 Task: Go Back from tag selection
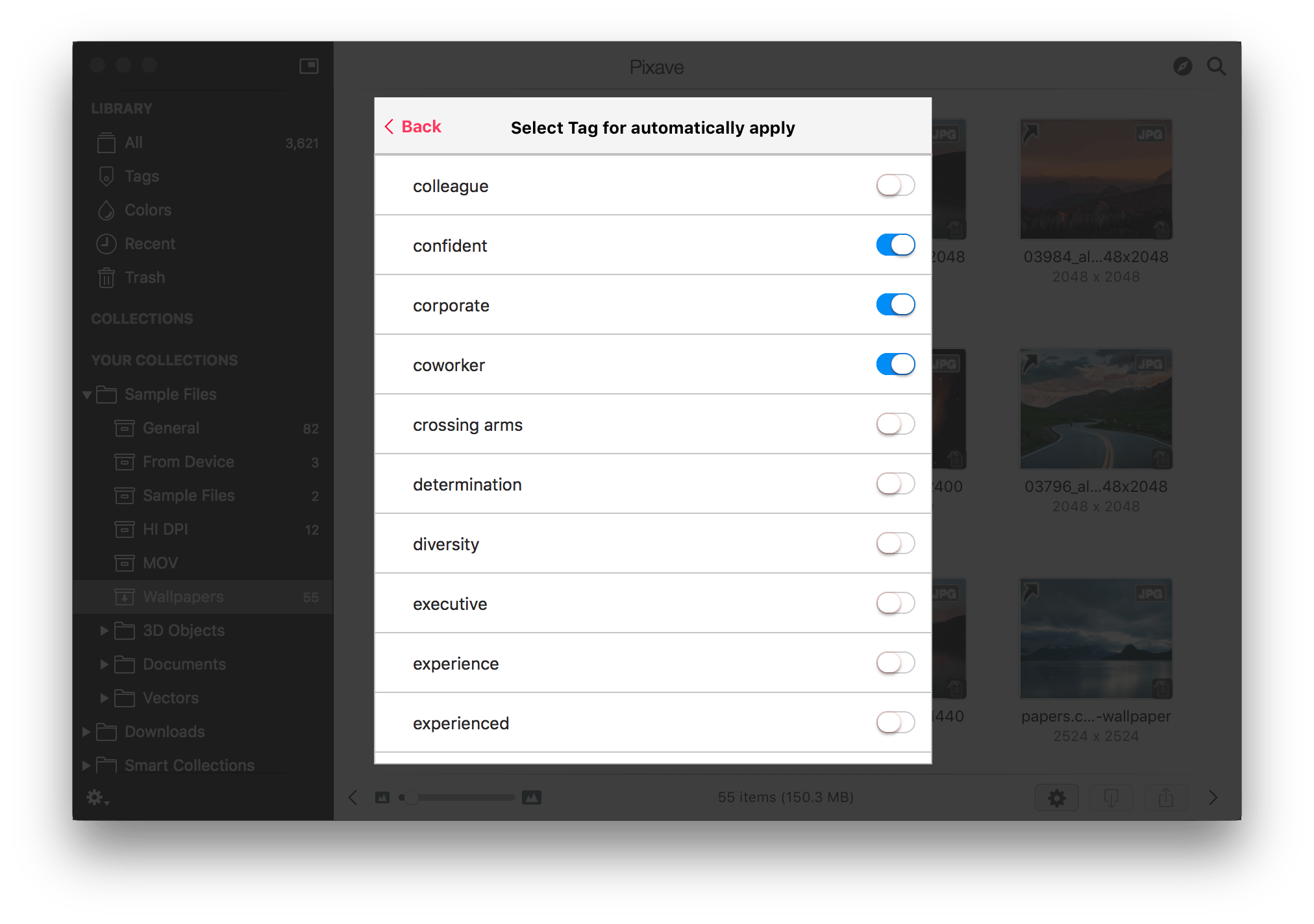tap(413, 127)
